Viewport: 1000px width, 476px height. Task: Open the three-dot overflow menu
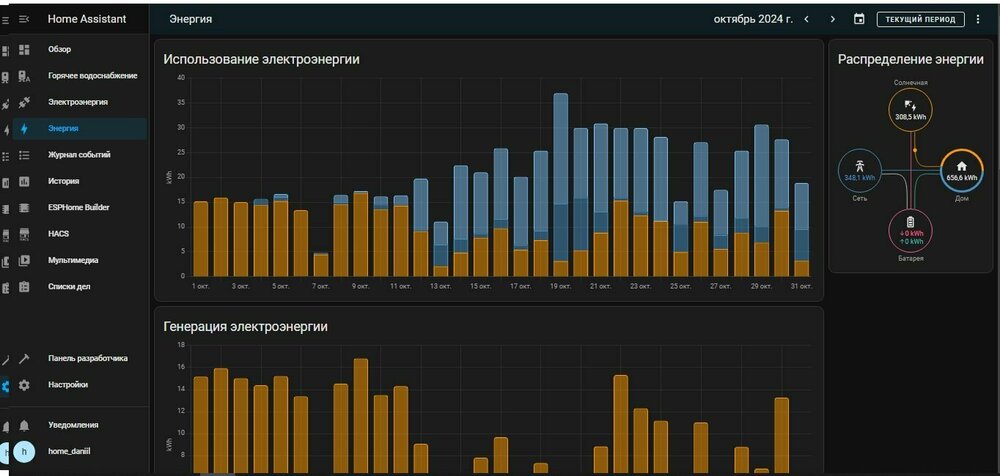coord(978,19)
